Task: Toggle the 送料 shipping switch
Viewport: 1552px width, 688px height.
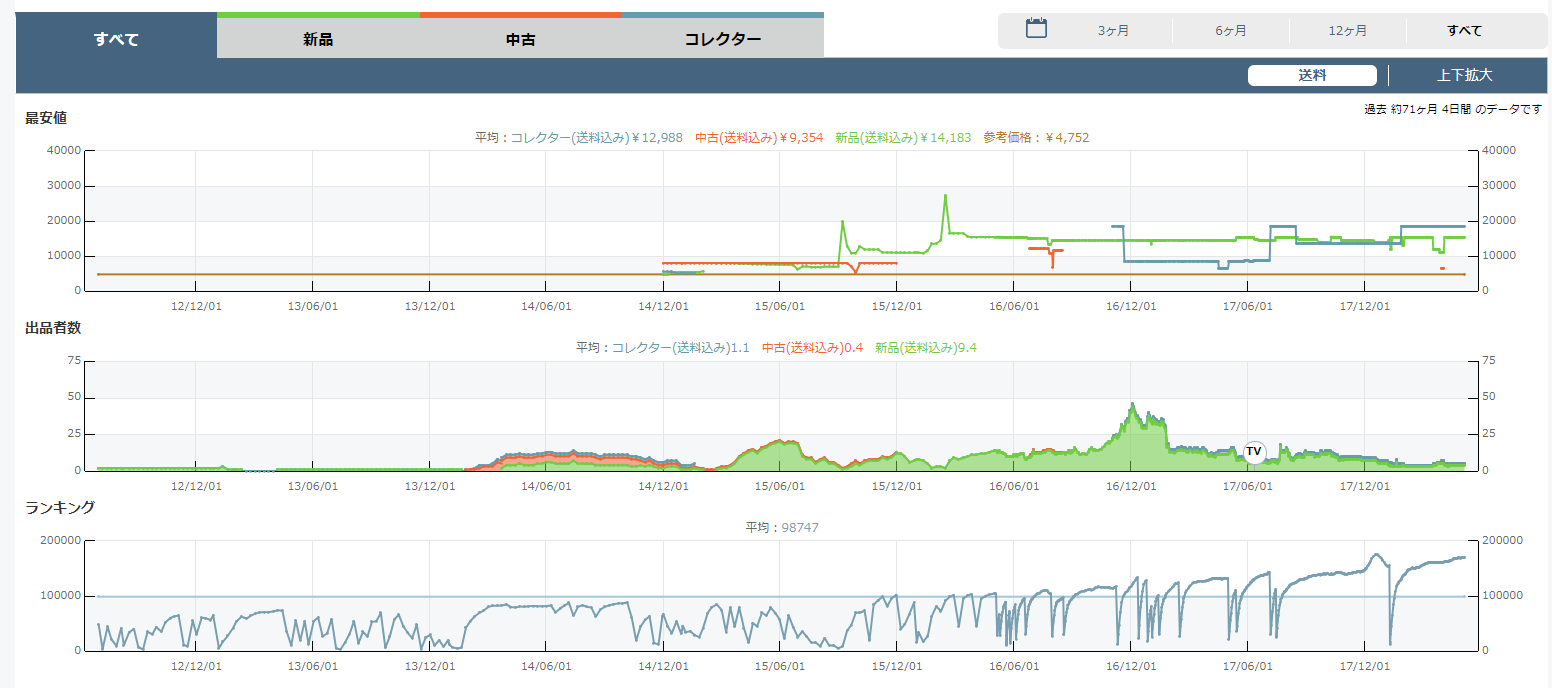Action: [1312, 75]
